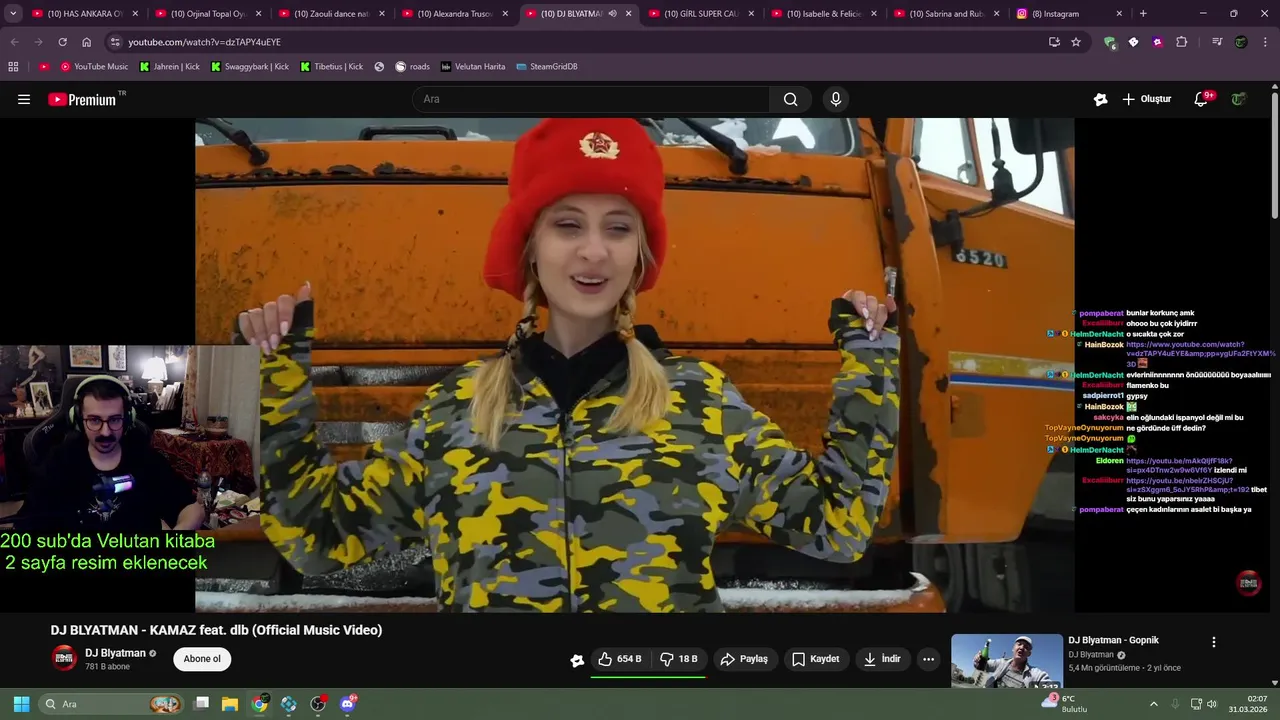Click the browser address bar URL

tap(204, 42)
